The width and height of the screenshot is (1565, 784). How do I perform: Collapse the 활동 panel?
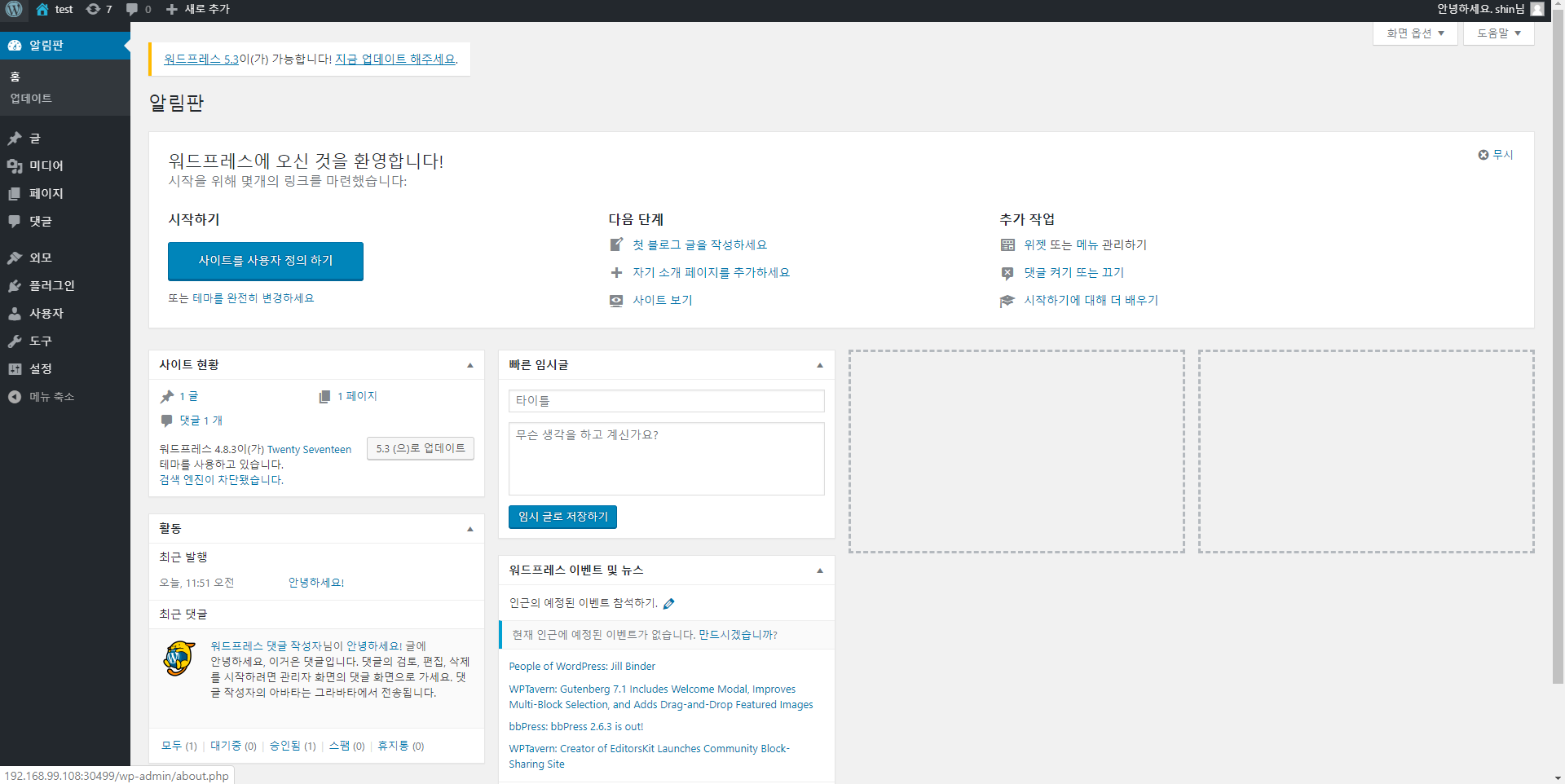tap(470, 530)
